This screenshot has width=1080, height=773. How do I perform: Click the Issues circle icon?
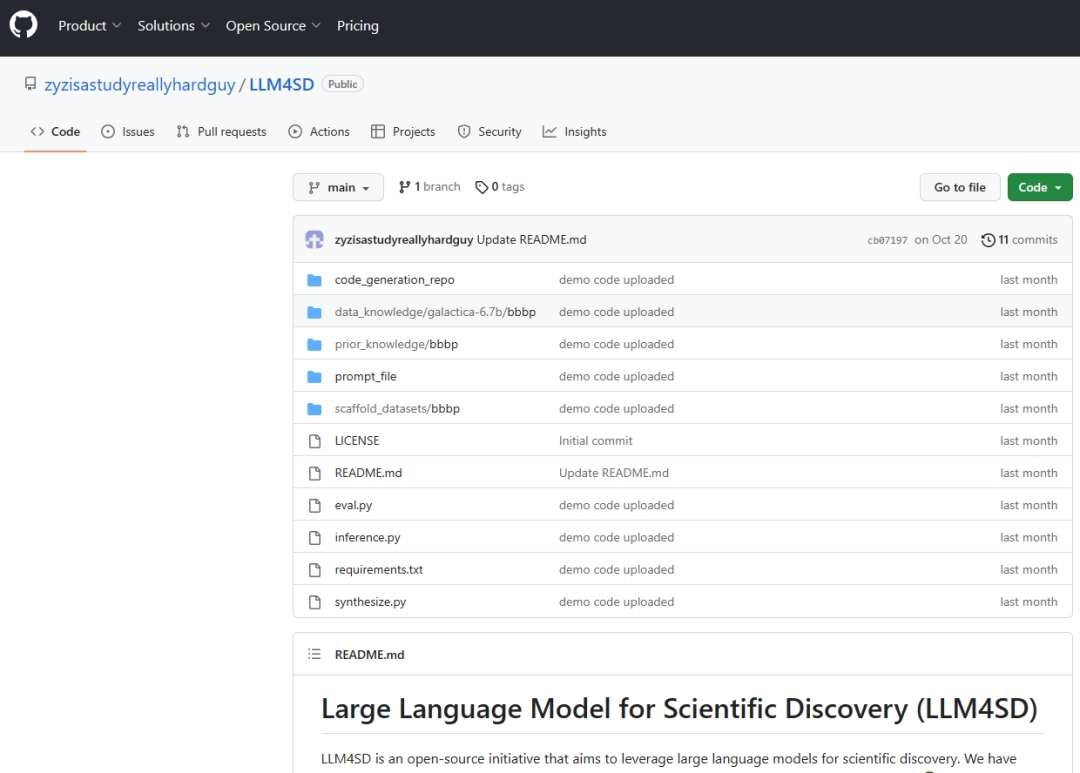[107, 132]
